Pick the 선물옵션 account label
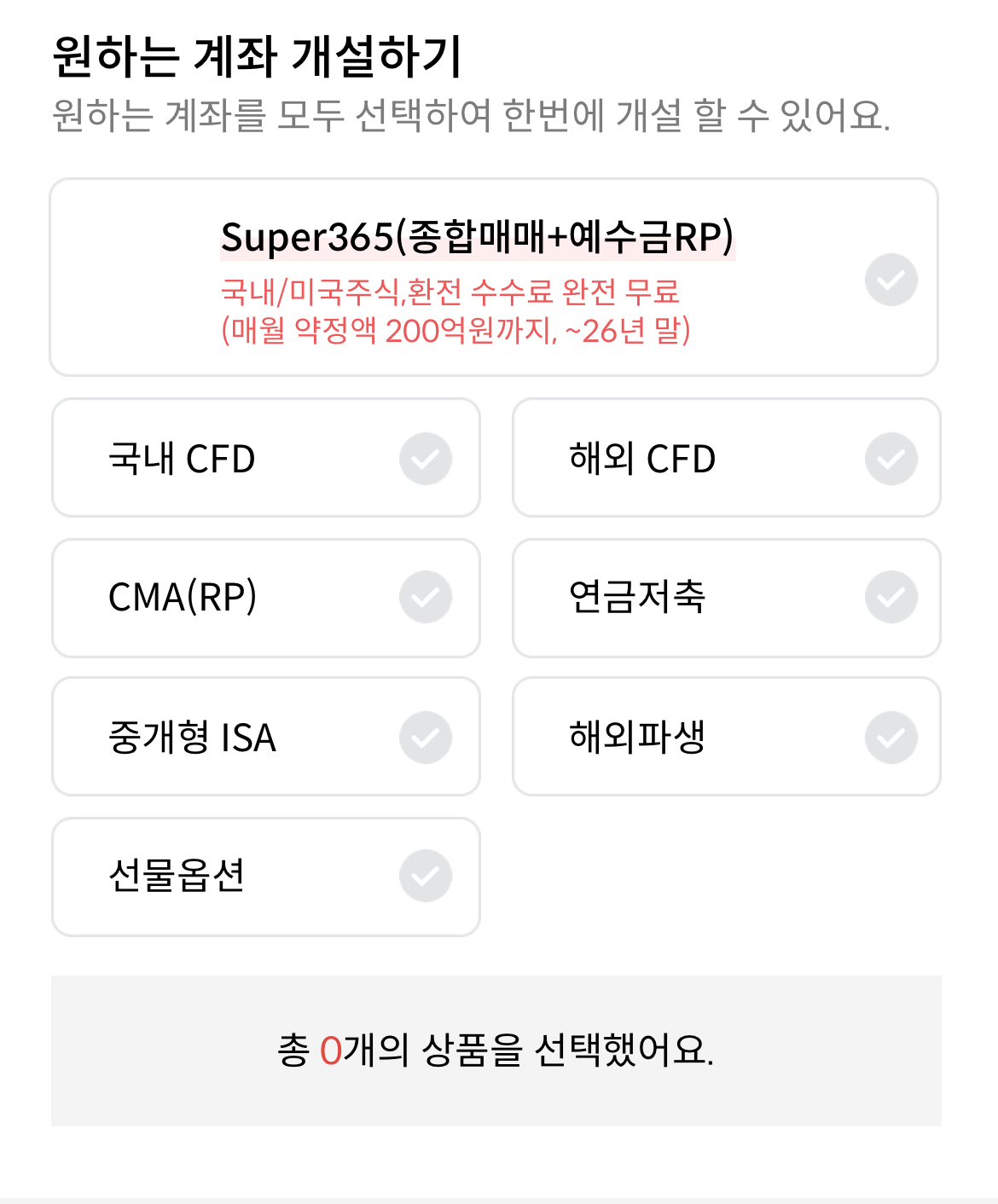The image size is (998, 1204). pos(177,876)
